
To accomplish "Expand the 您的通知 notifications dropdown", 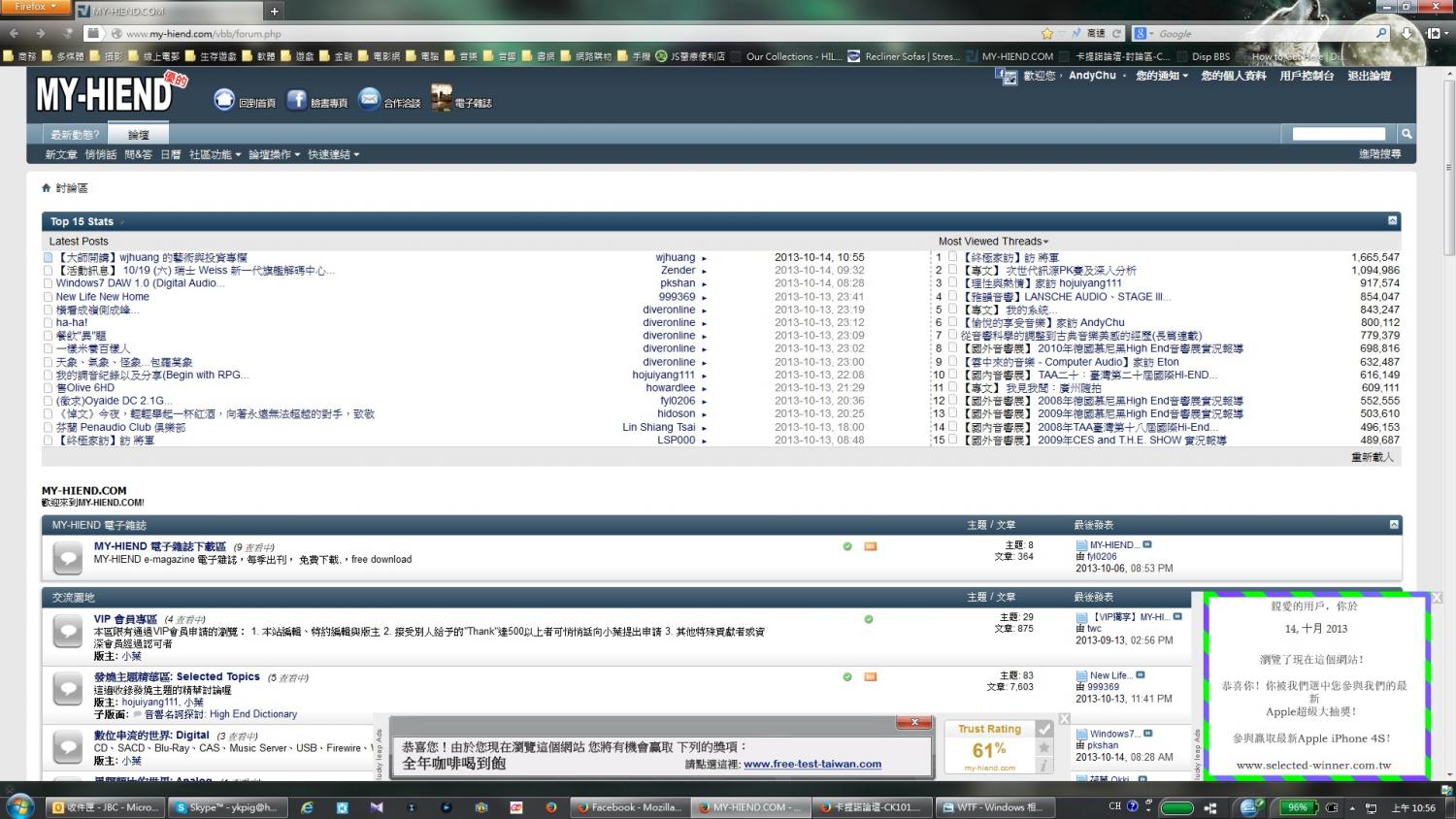I will click(x=1161, y=76).
